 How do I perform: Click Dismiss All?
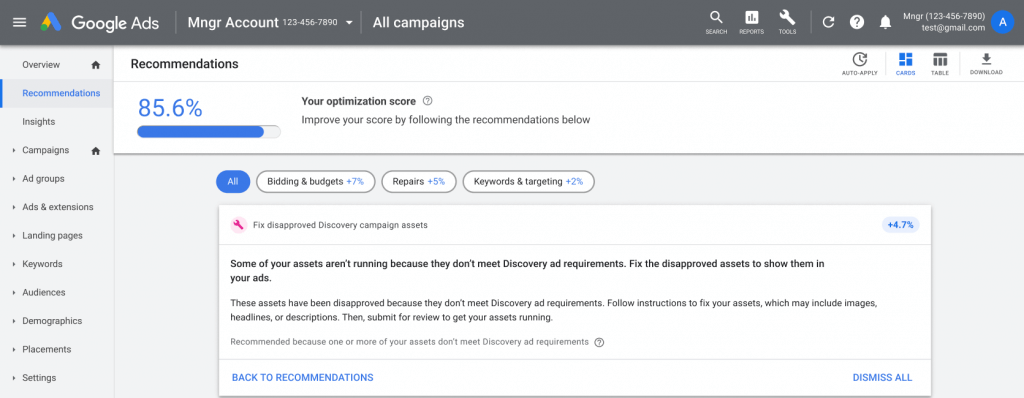pyautogui.click(x=882, y=377)
